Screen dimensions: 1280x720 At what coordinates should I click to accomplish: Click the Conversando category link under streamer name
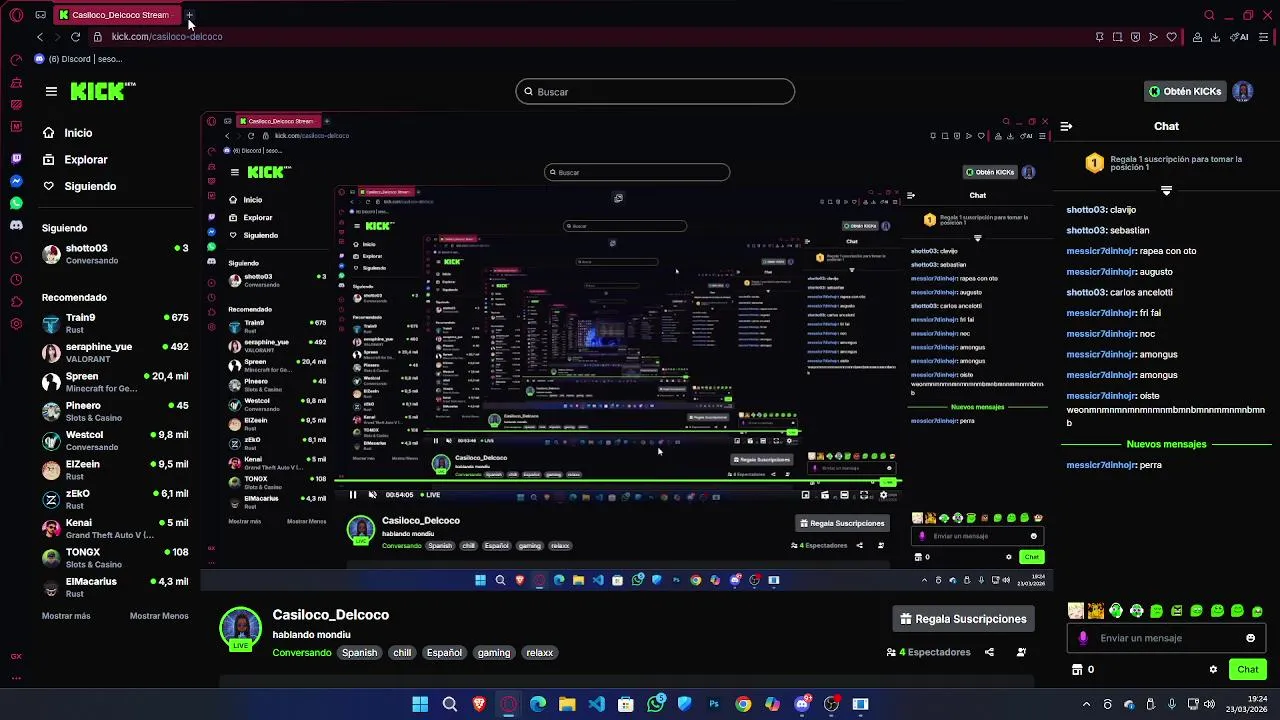coord(302,653)
